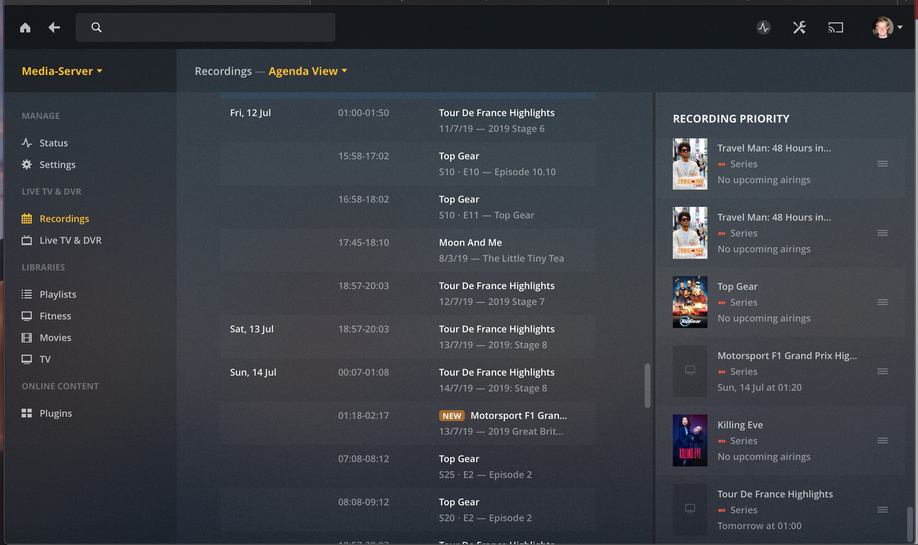Click the Plugins grid icon
This screenshot has width=918, height=545.
coord(26,413)
